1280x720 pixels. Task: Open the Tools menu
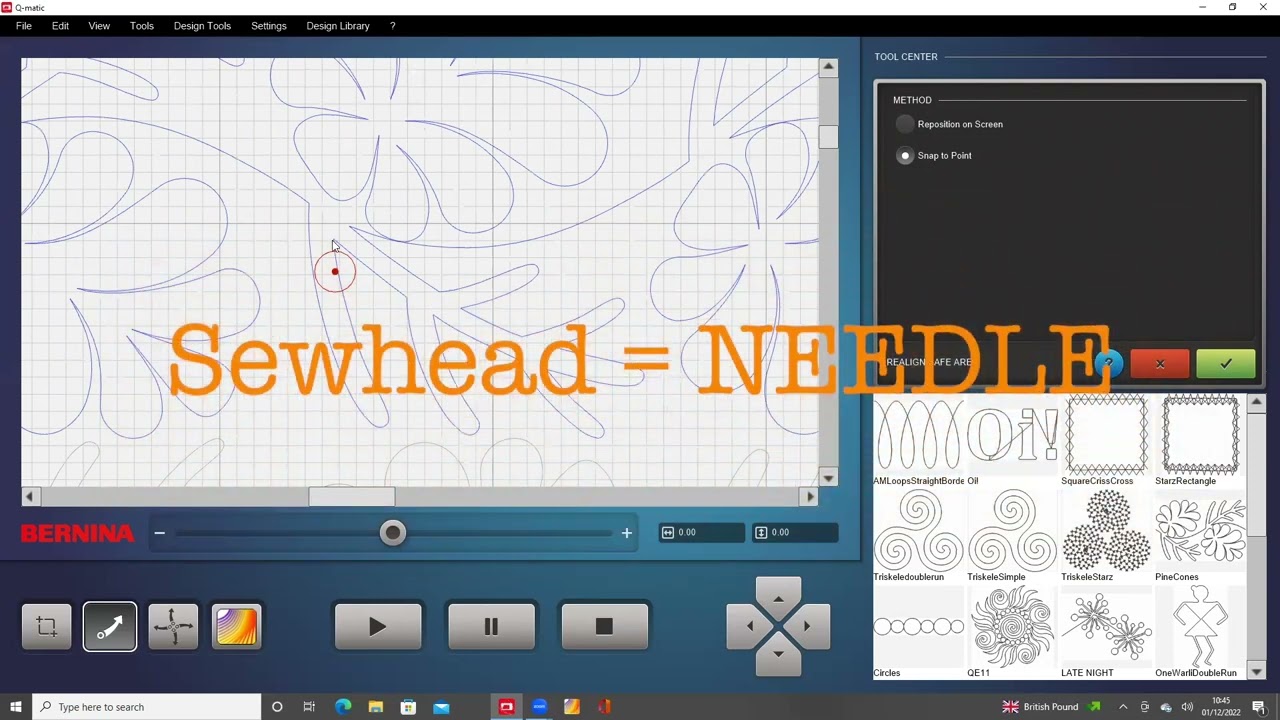click(x=142, y=26)
